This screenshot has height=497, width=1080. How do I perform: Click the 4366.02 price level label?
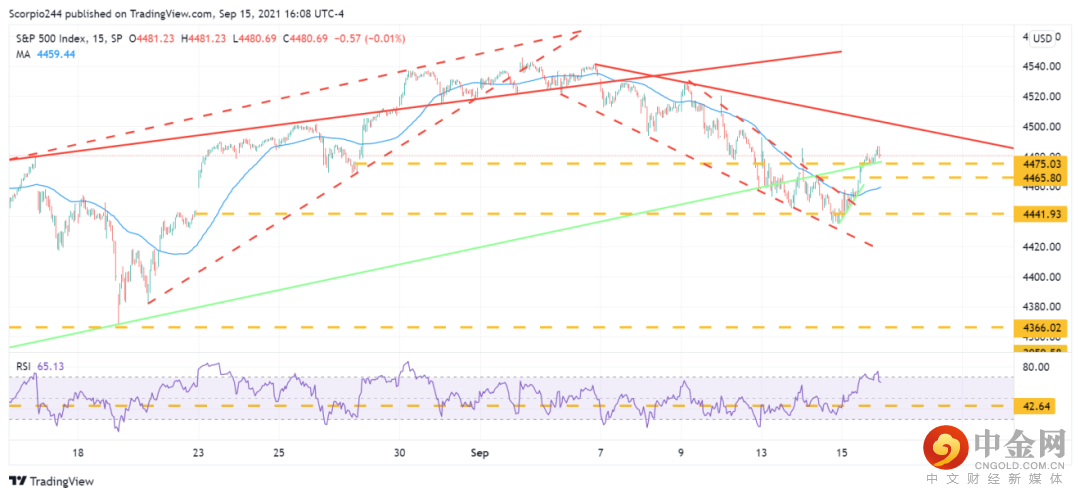pyautogui.click(x=1044, y=327)
